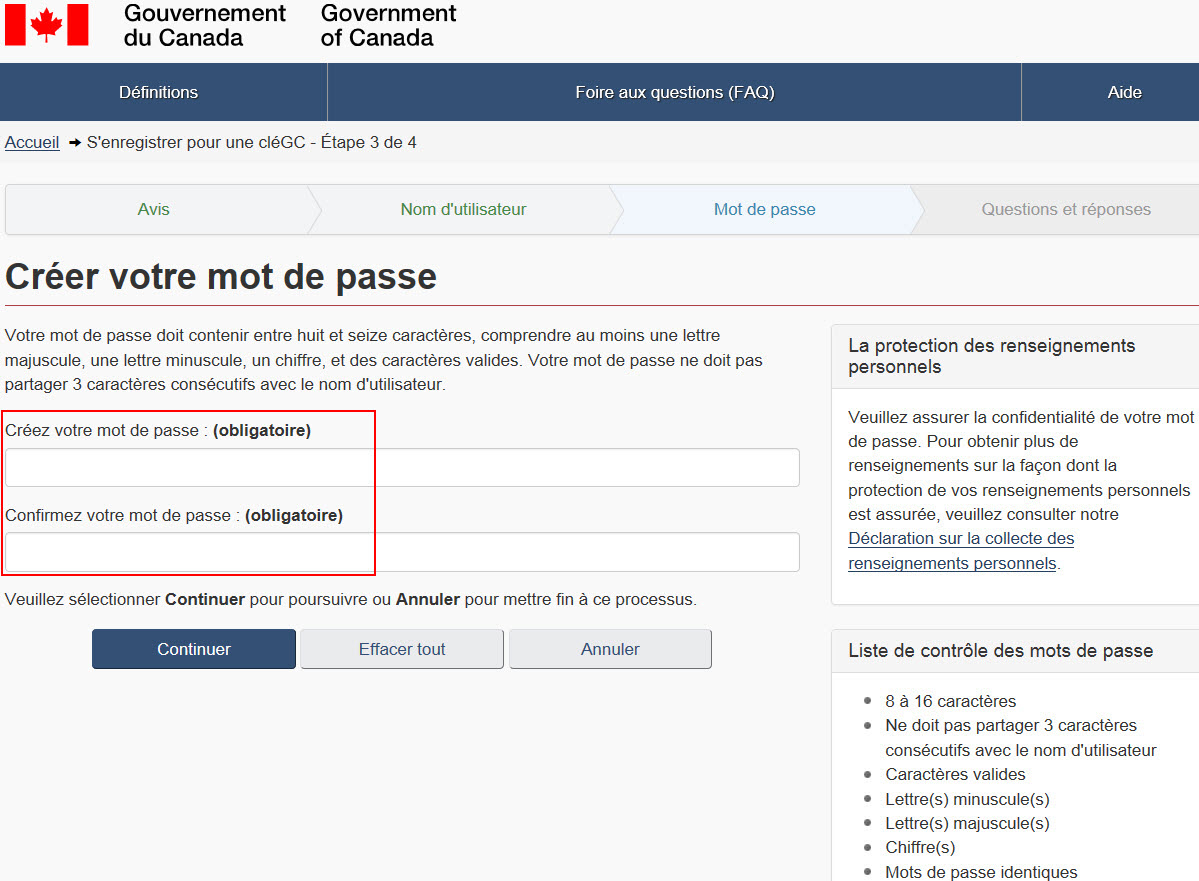
Task: Focus the Confirmez votre mot de passe field
Action: 402,551
